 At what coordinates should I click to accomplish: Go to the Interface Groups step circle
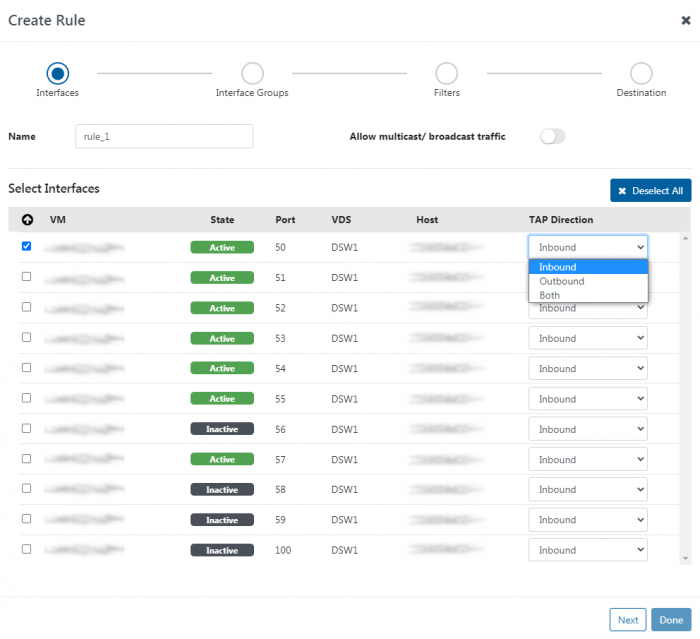pyautogui.click(x=252, y=73)
